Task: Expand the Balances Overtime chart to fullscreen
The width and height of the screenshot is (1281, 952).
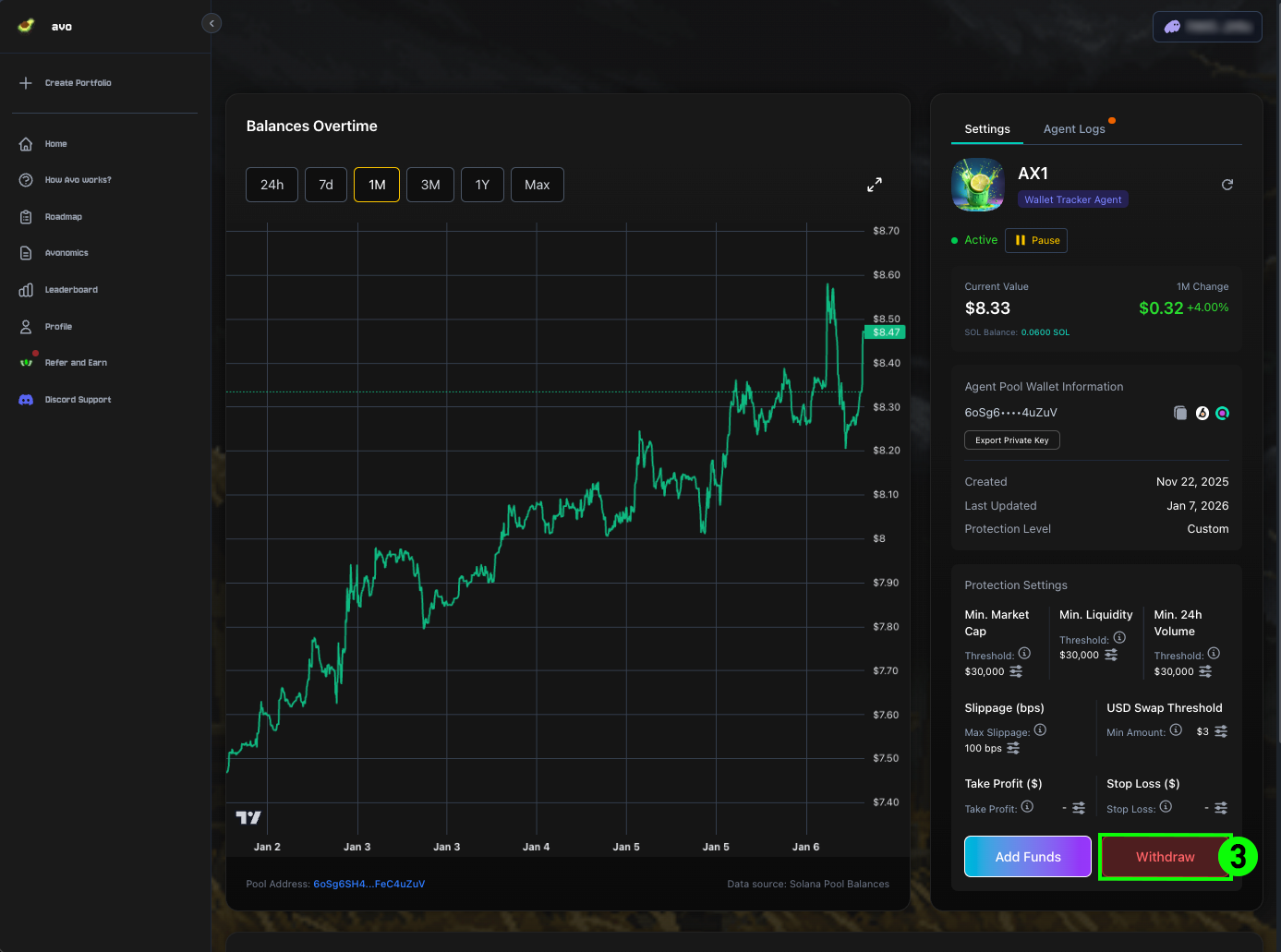Action: [x=874, y=185]
